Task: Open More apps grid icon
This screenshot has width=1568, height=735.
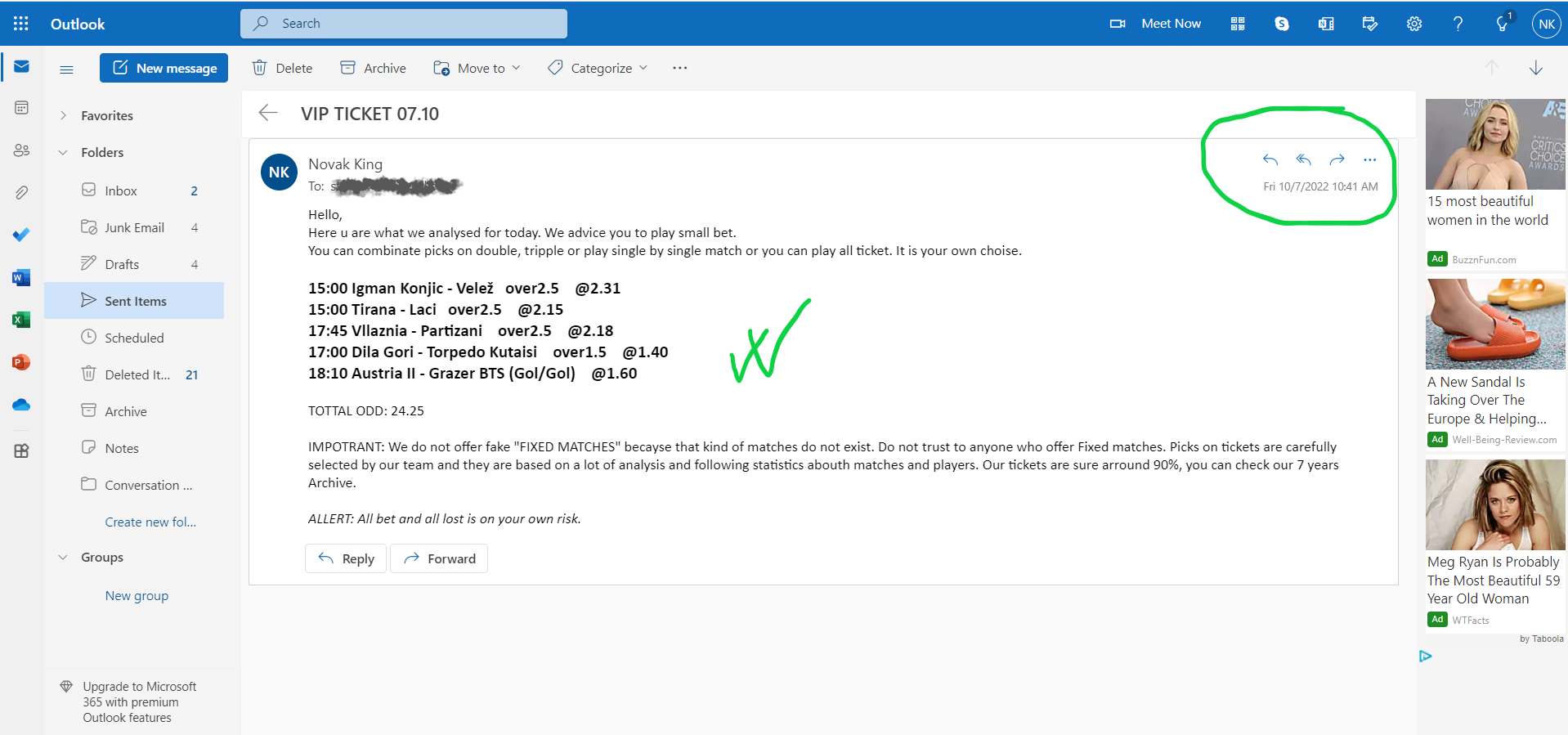Action: [22, 450]
